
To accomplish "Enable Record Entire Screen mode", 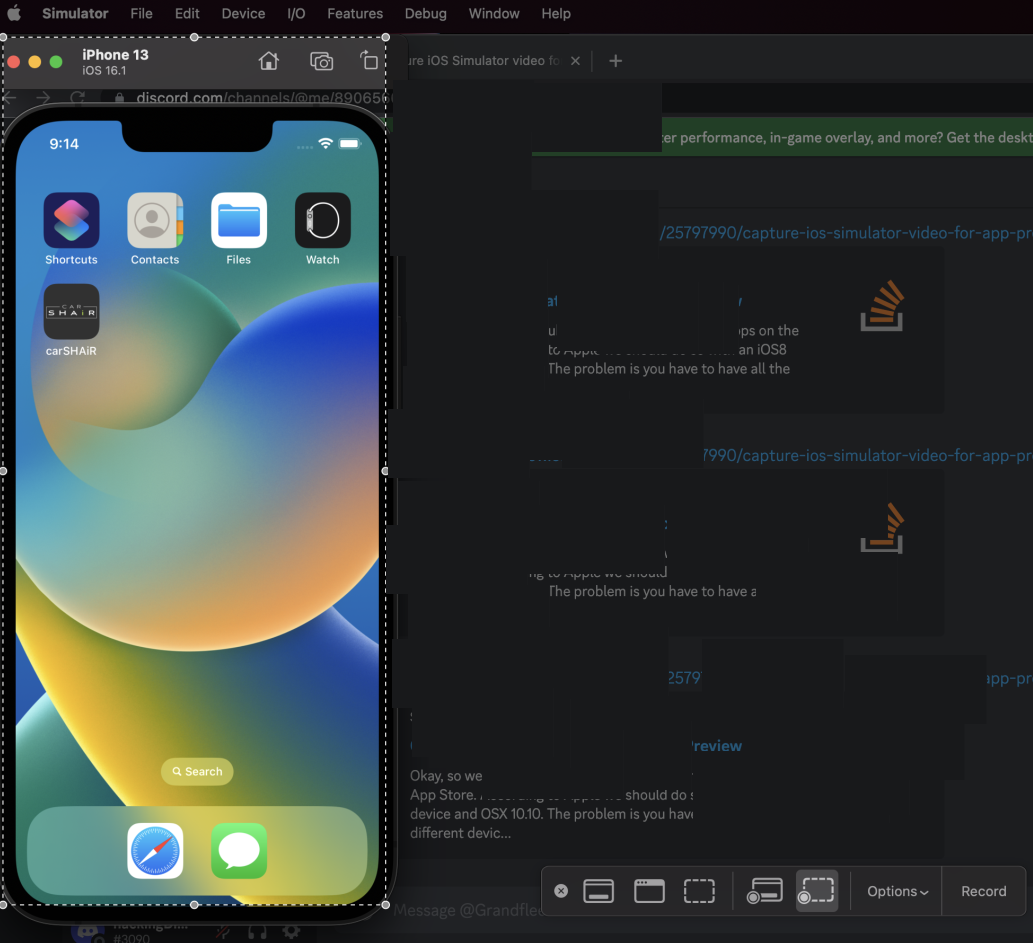I will (x=765, y=891).
